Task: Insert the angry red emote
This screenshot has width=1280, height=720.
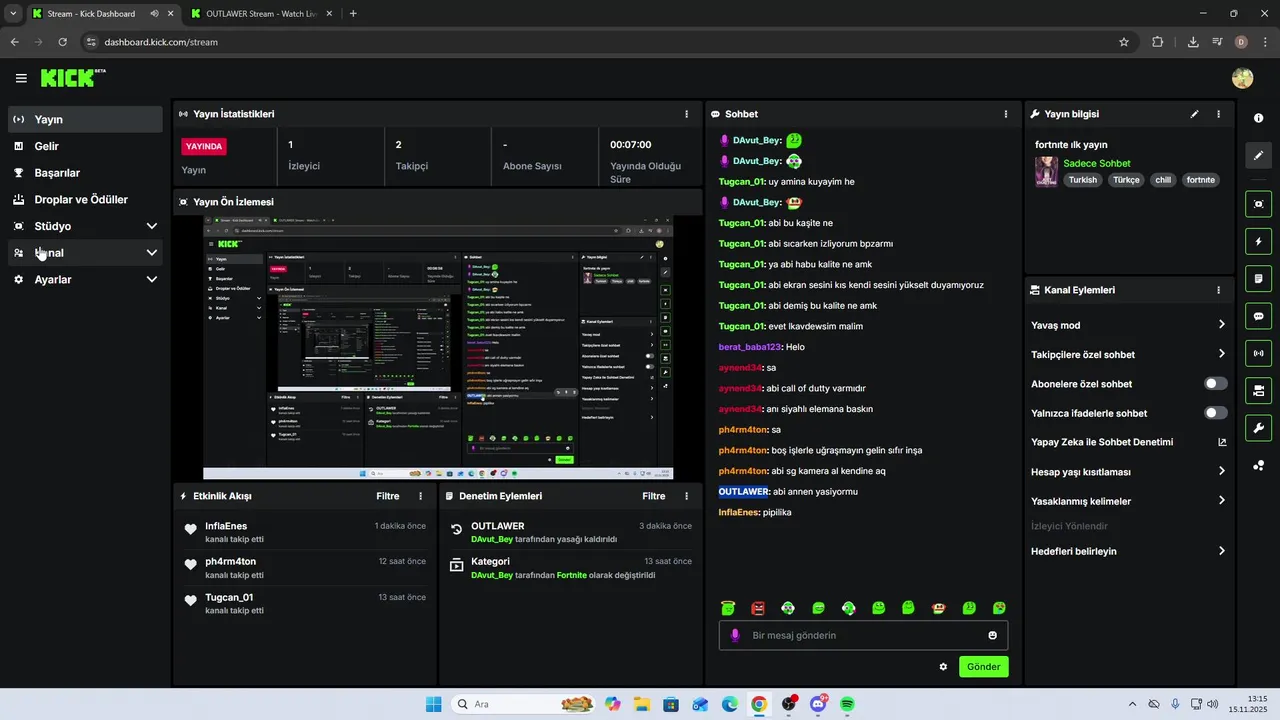Action: (758, 608)
